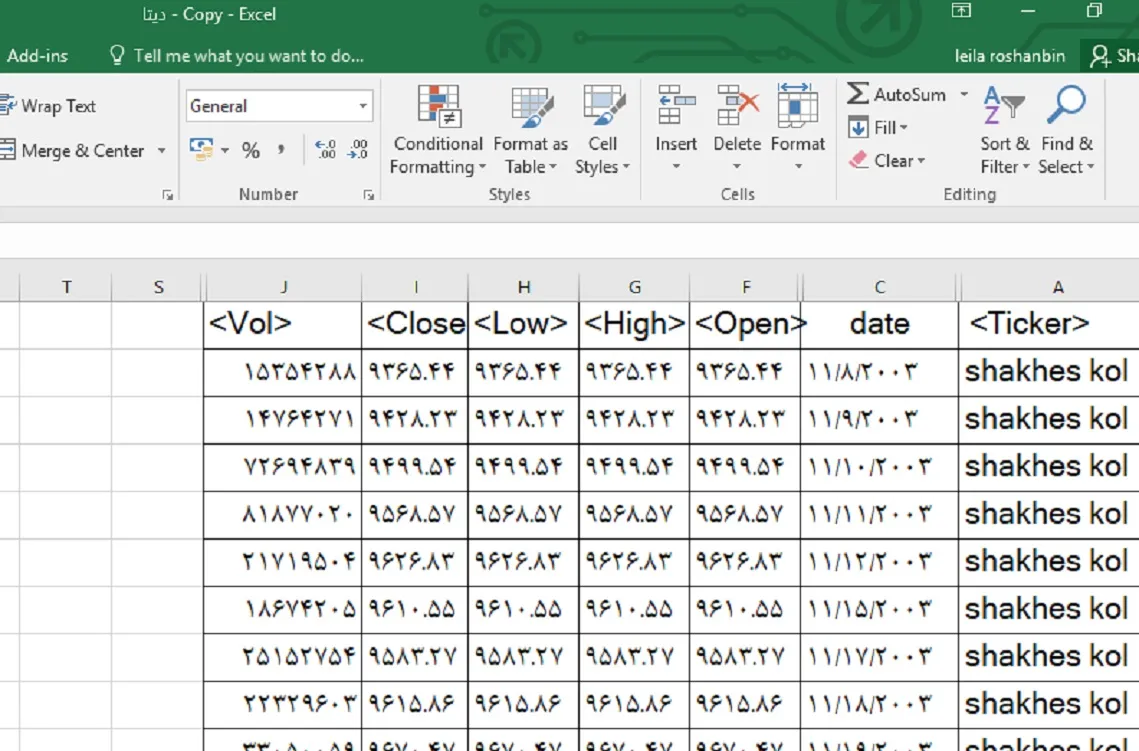The image size is (1139, 751).
Task: Open Find & Select menu
Action: 1066,130
